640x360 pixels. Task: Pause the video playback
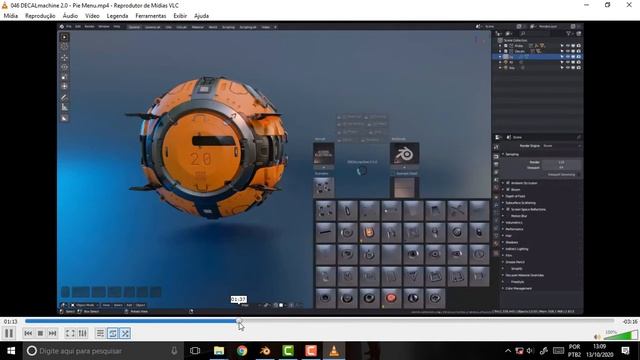point(9,333)
